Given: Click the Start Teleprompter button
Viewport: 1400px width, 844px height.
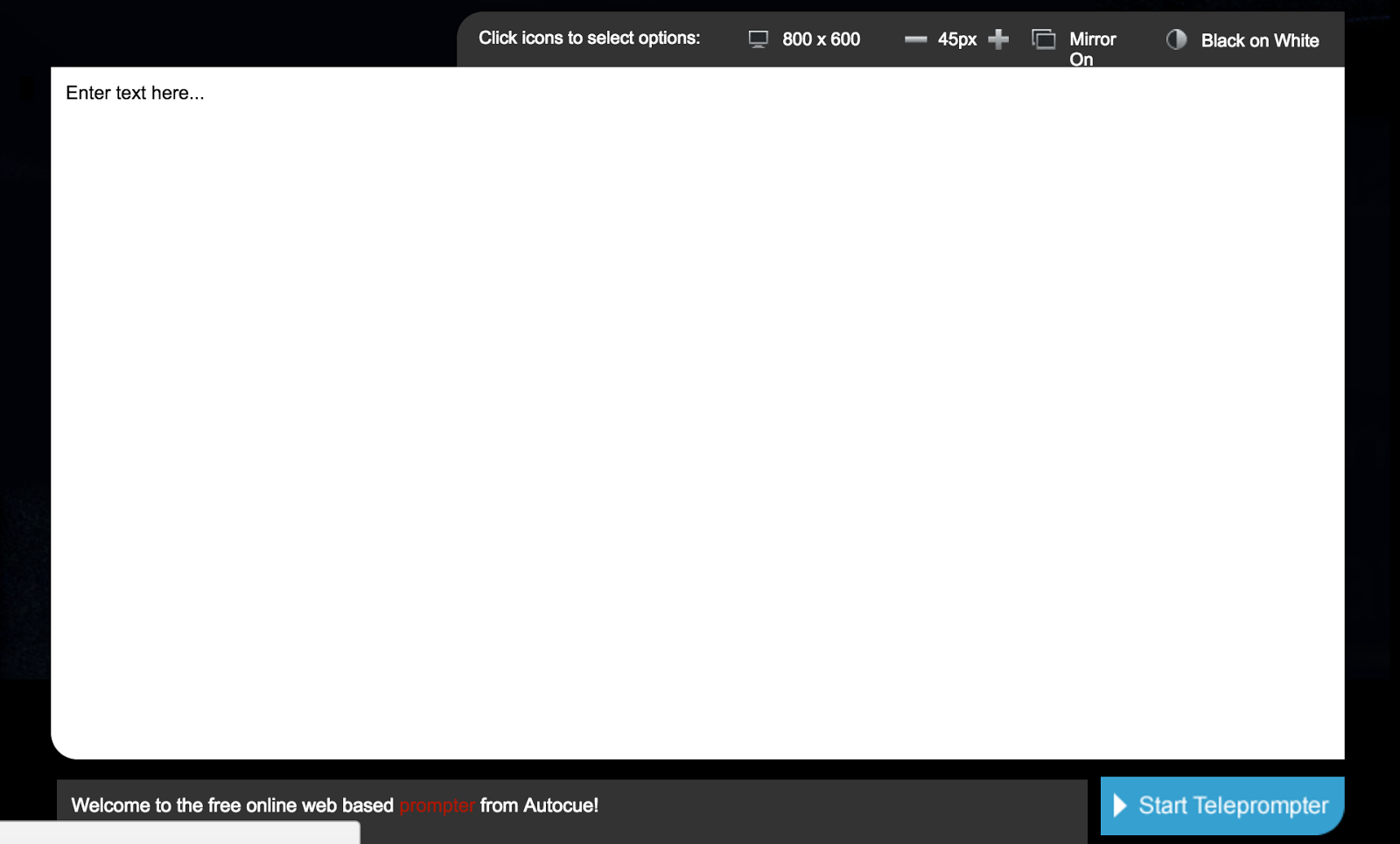Looking at the screenshot, I should click(x=1222, y=805).
